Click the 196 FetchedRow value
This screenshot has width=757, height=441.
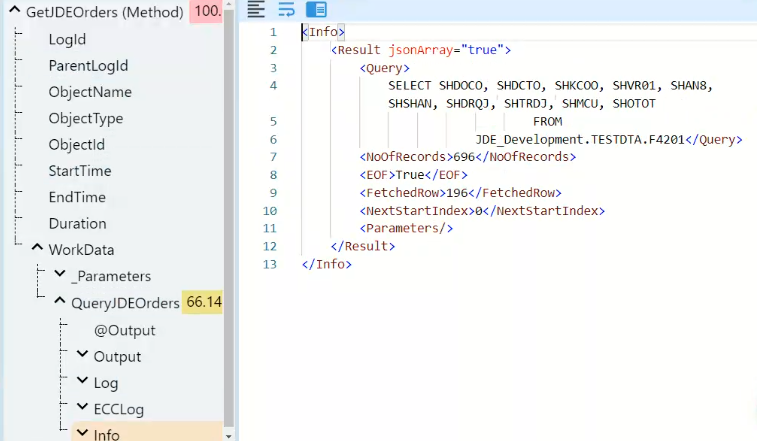pyautogui.click(x=457, y=193)
